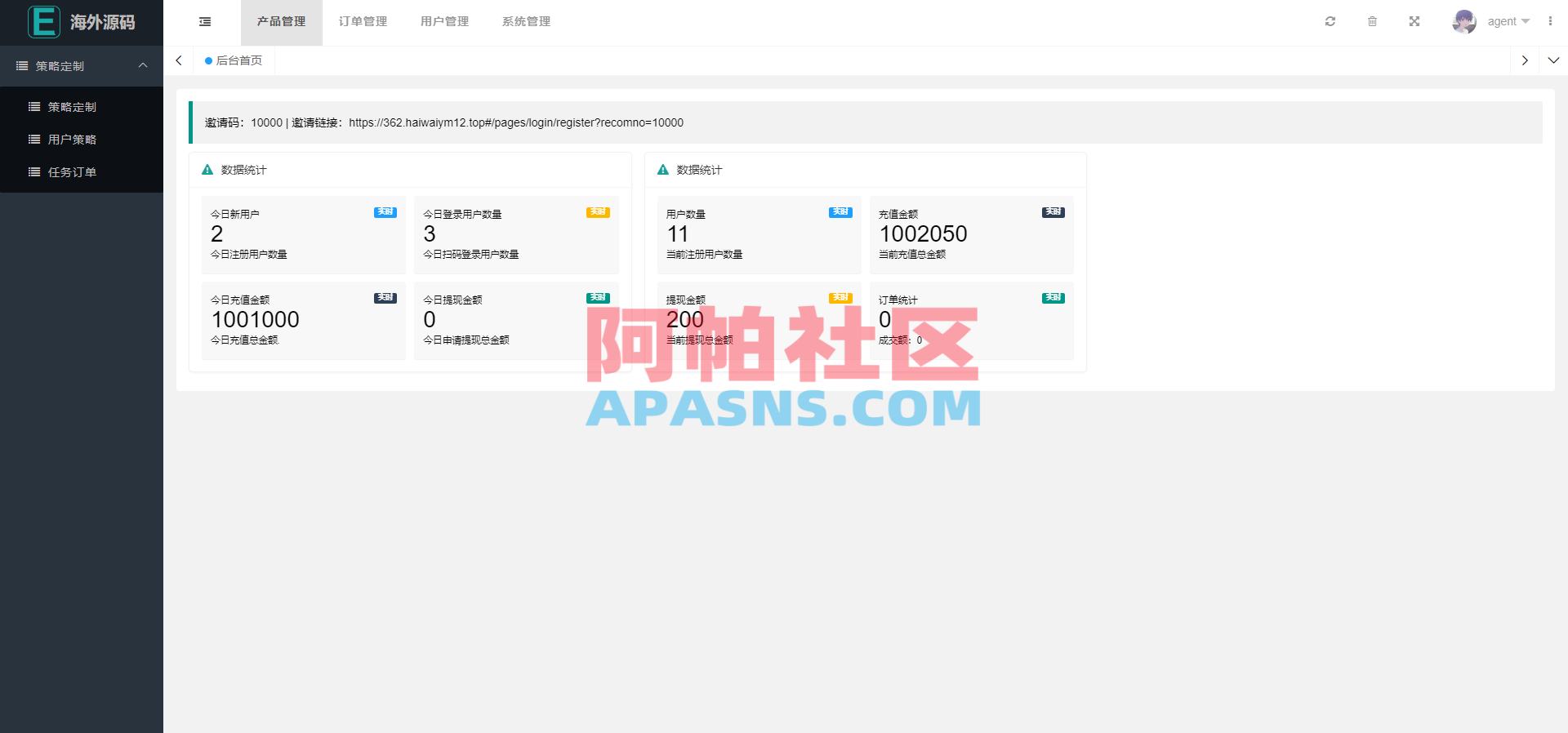Screen dimensions: 1568x733
Task: Click the 邀请码 10000 text
Action: coord(243,122)
